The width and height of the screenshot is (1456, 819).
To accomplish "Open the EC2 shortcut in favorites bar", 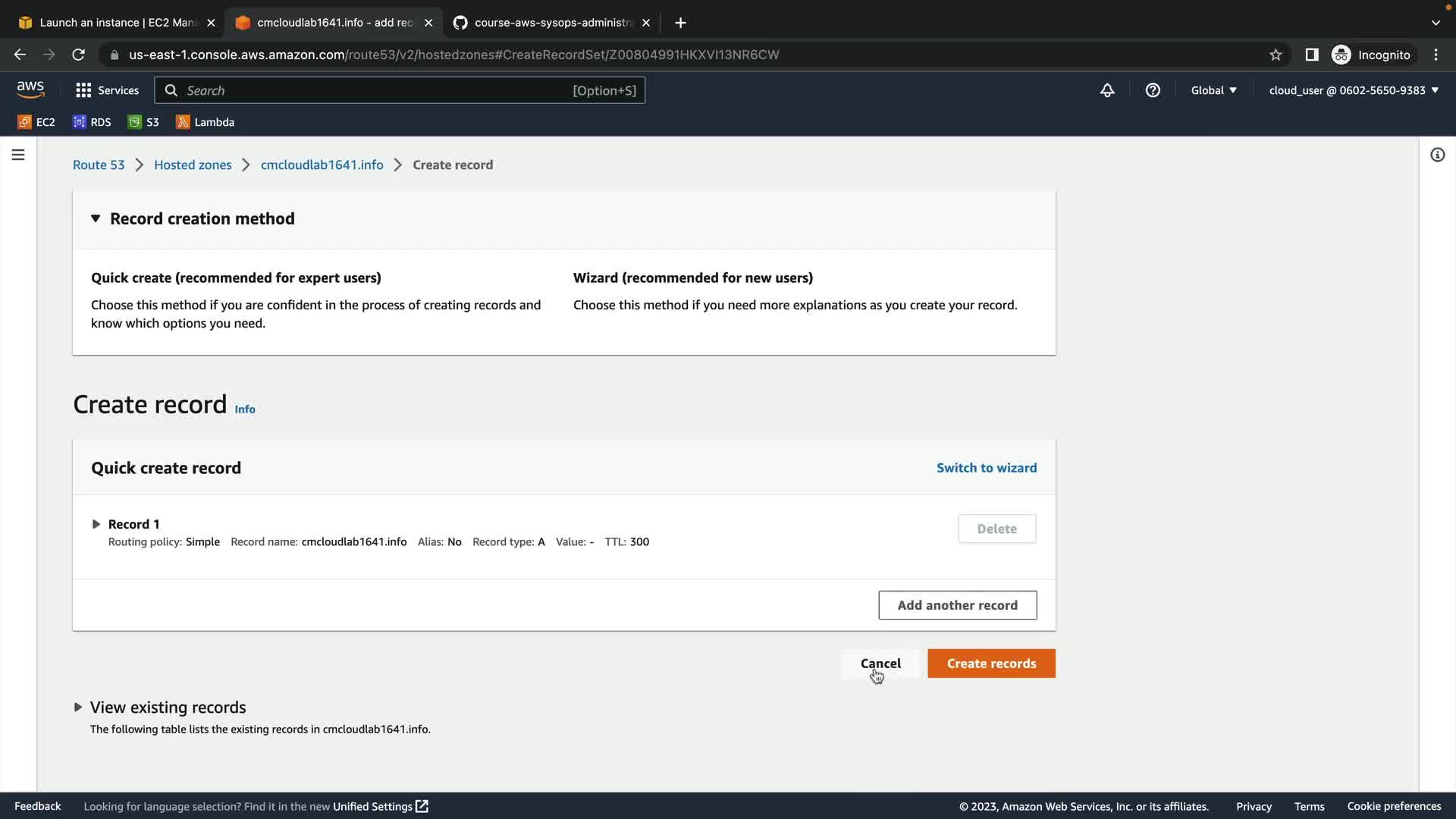I will coord(36,122).
